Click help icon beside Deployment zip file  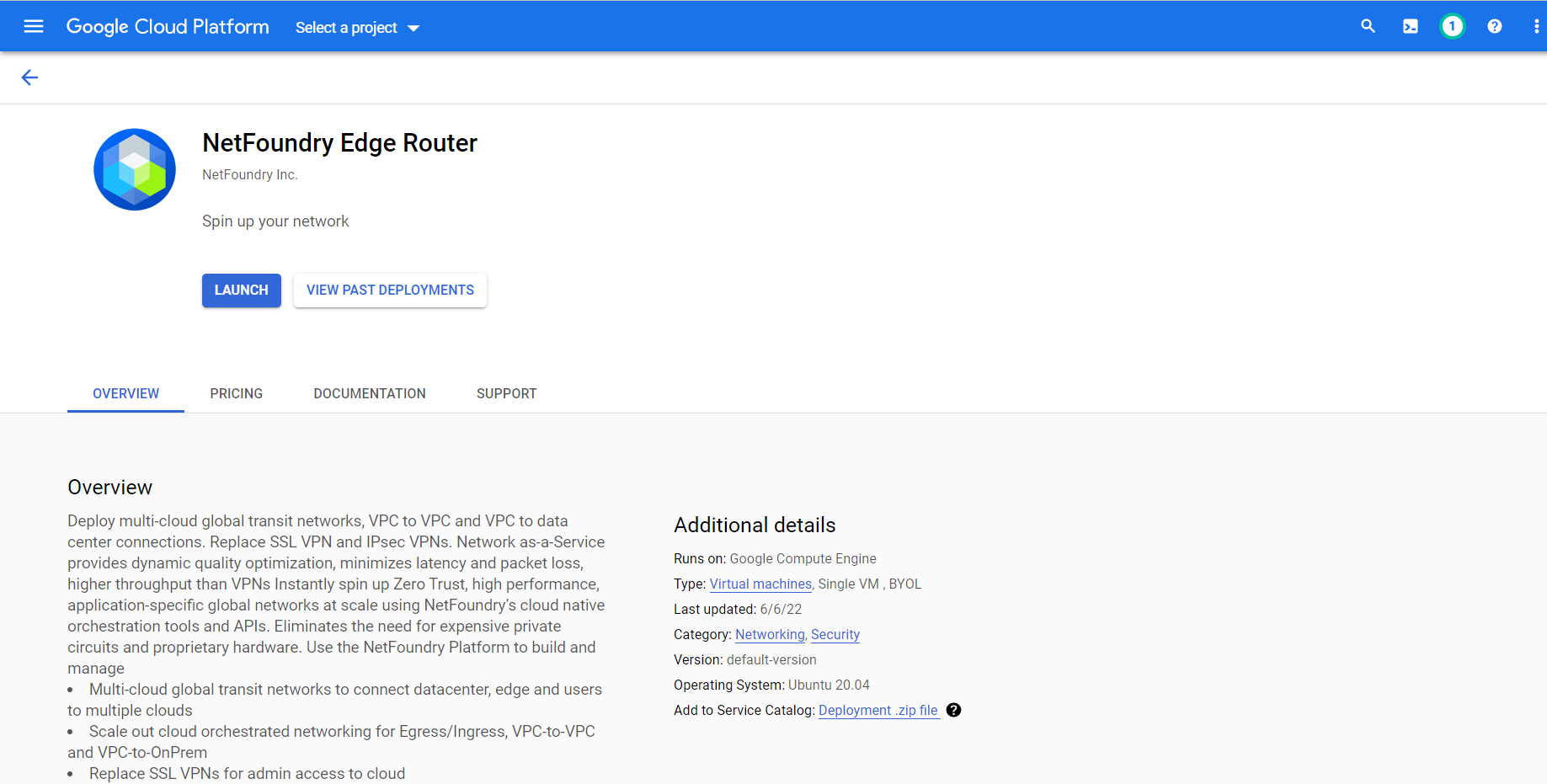pos(953,710)
